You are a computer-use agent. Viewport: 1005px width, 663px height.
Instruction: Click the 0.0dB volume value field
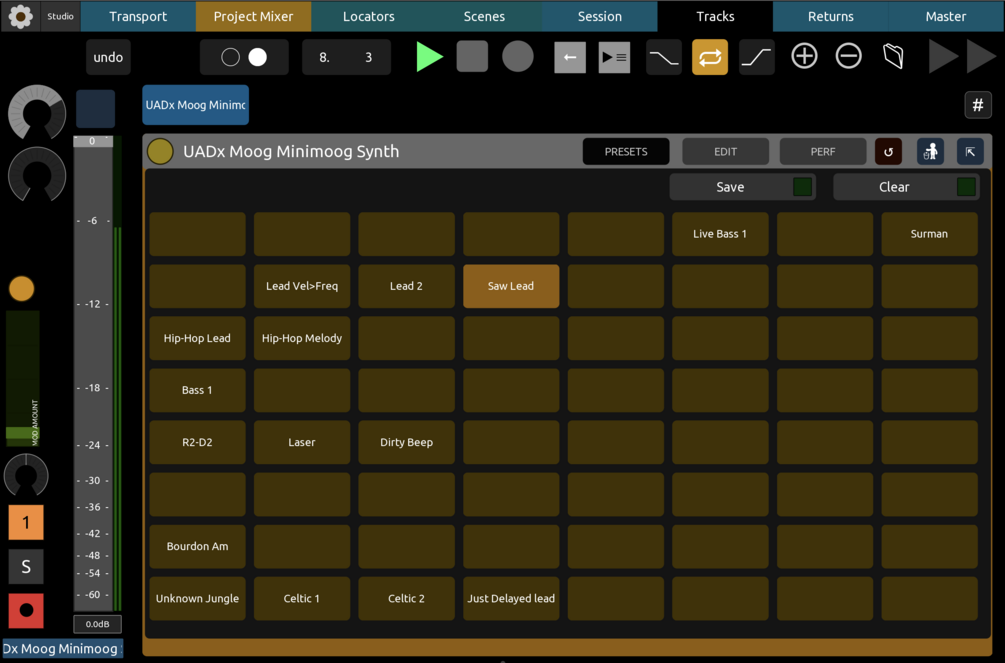(x=97, y=623)
